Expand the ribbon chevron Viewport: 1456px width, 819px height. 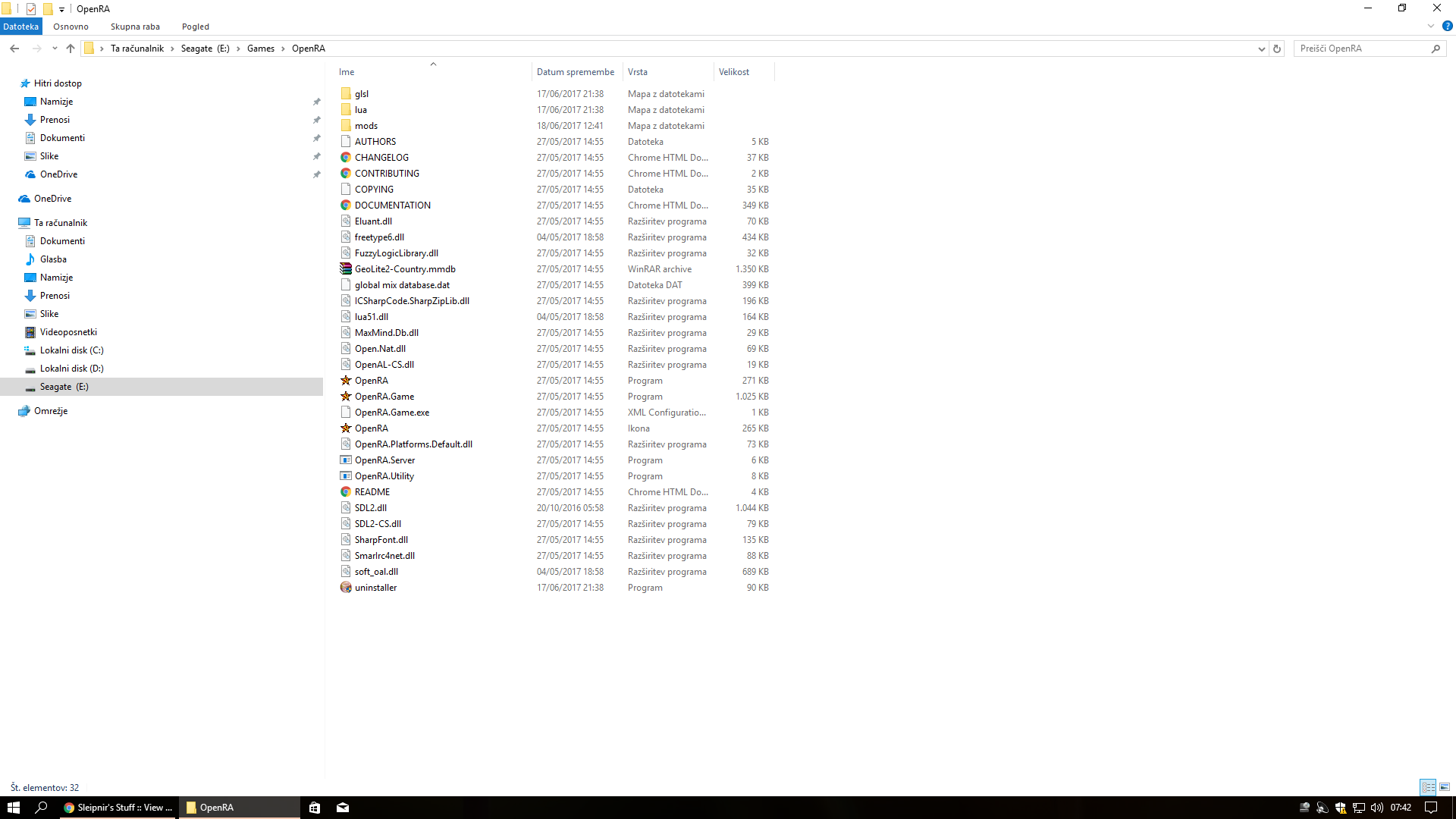coord(1431,27)
